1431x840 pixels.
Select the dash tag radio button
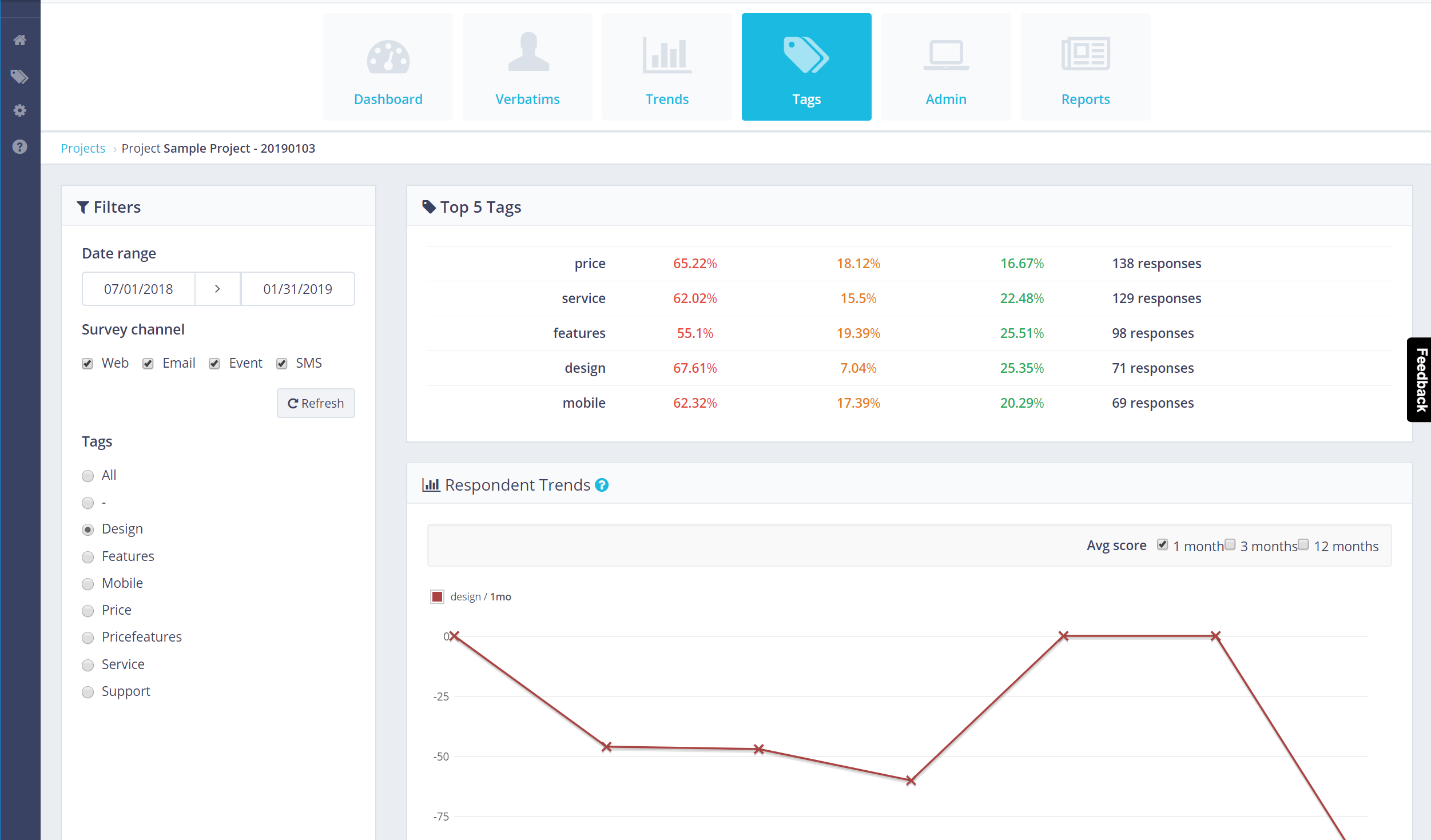[x=88, y=503]
